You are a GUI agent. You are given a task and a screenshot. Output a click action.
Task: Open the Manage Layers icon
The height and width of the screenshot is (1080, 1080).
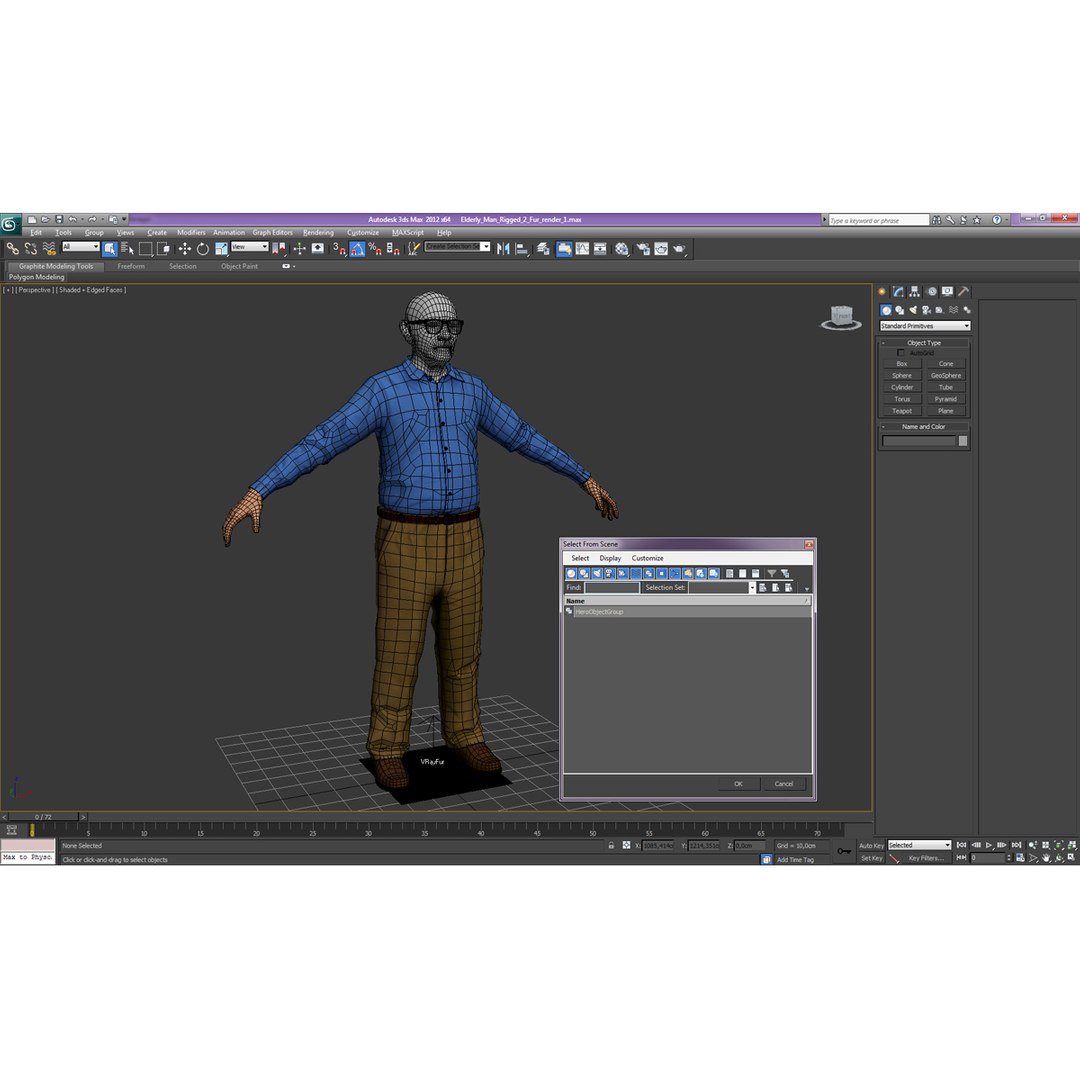543,249
